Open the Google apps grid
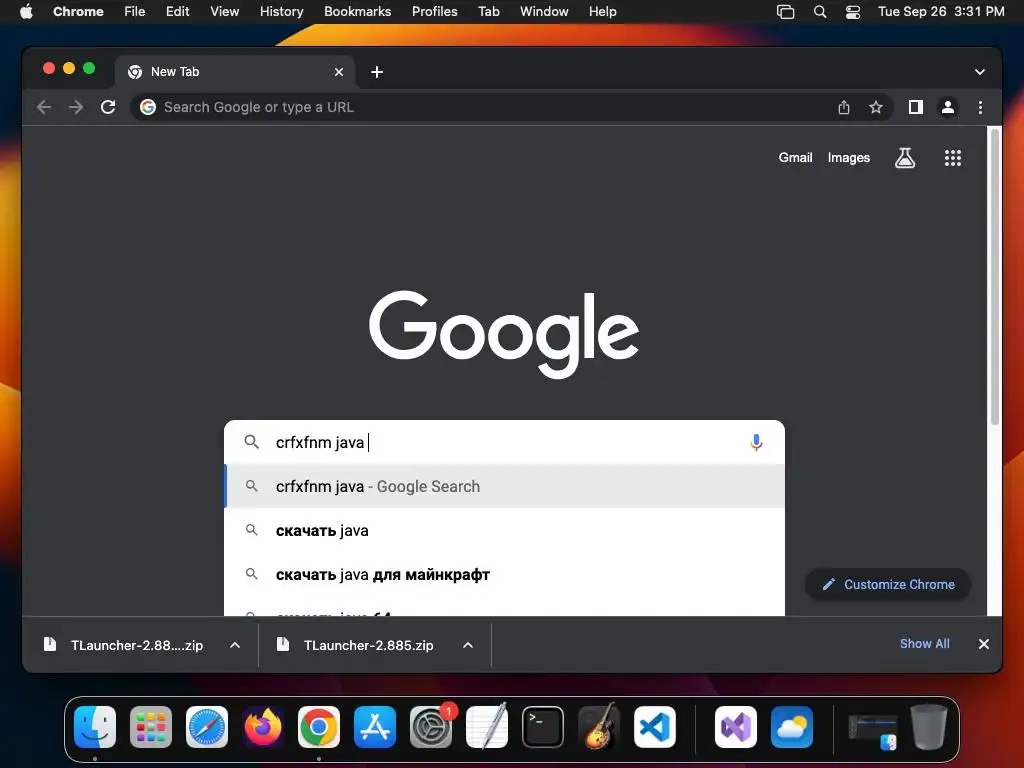Screen dimensions: 1024x768 pos(953,157)
